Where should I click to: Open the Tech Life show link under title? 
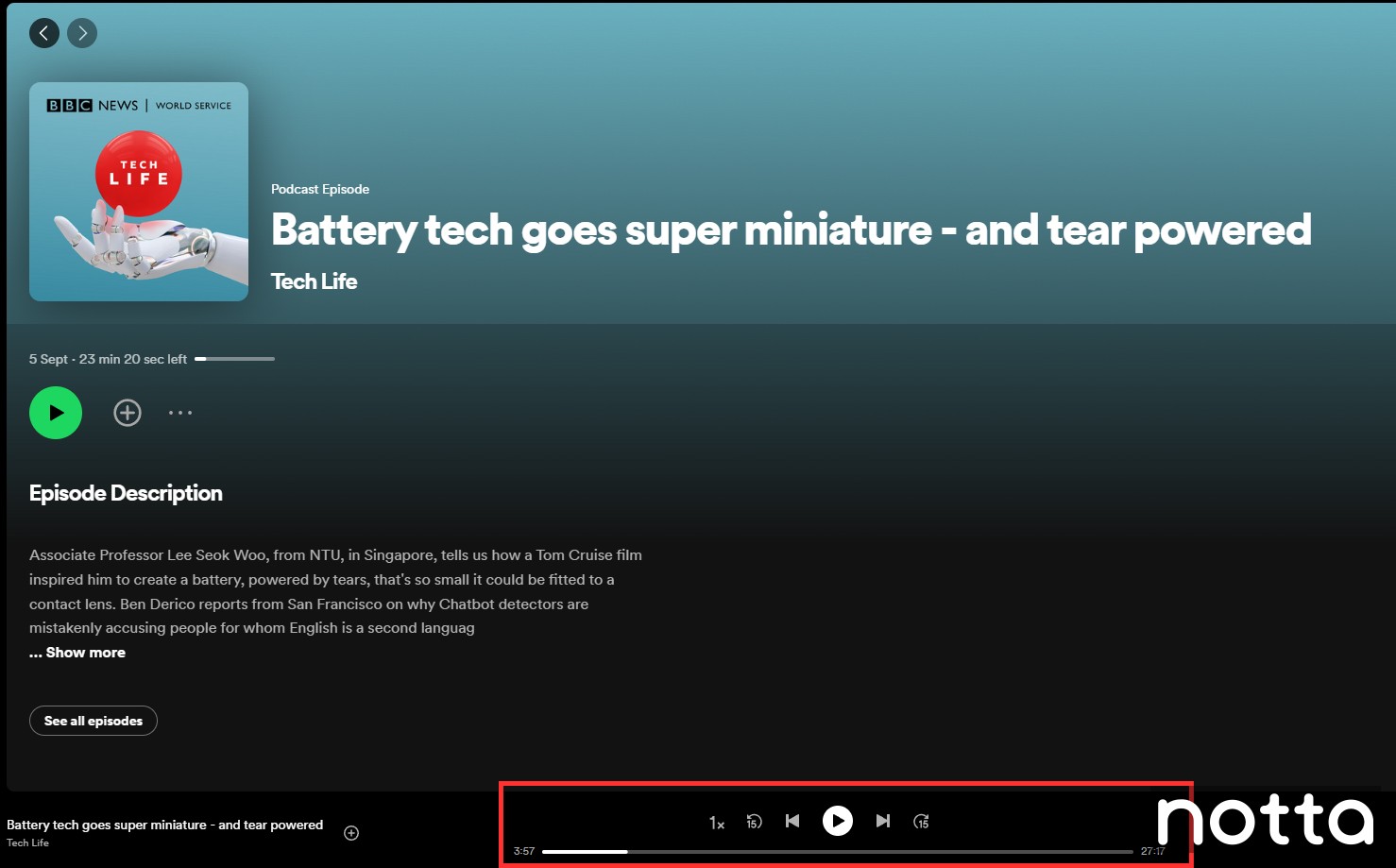[x=314, y=281]
